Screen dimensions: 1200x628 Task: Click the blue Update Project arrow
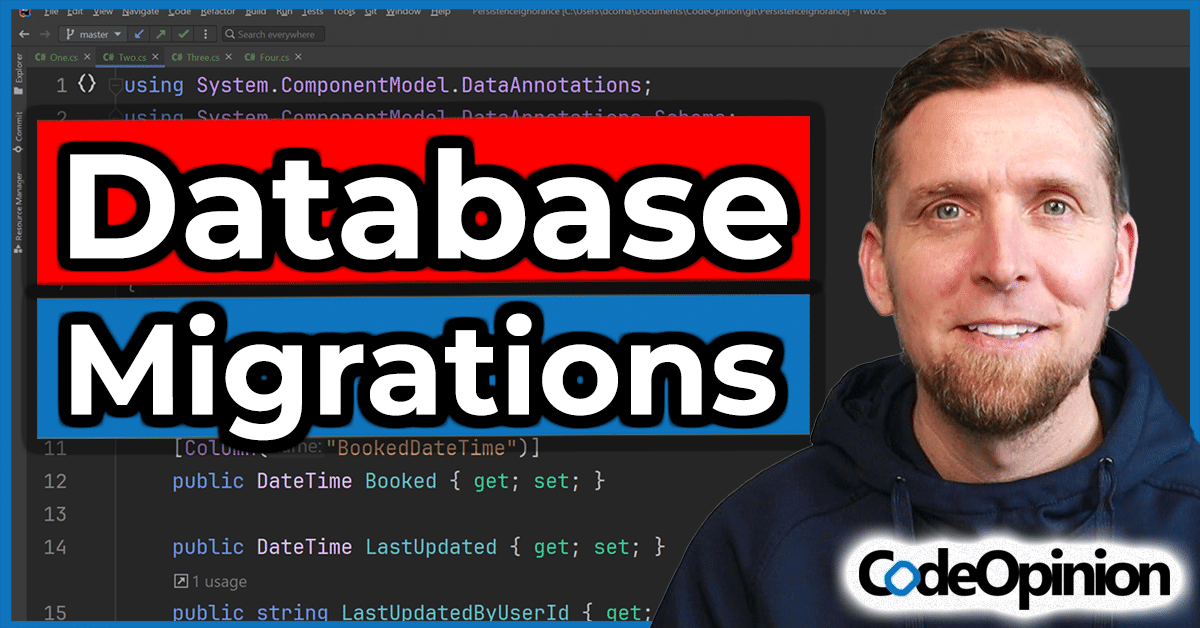(x=140, y=34)
